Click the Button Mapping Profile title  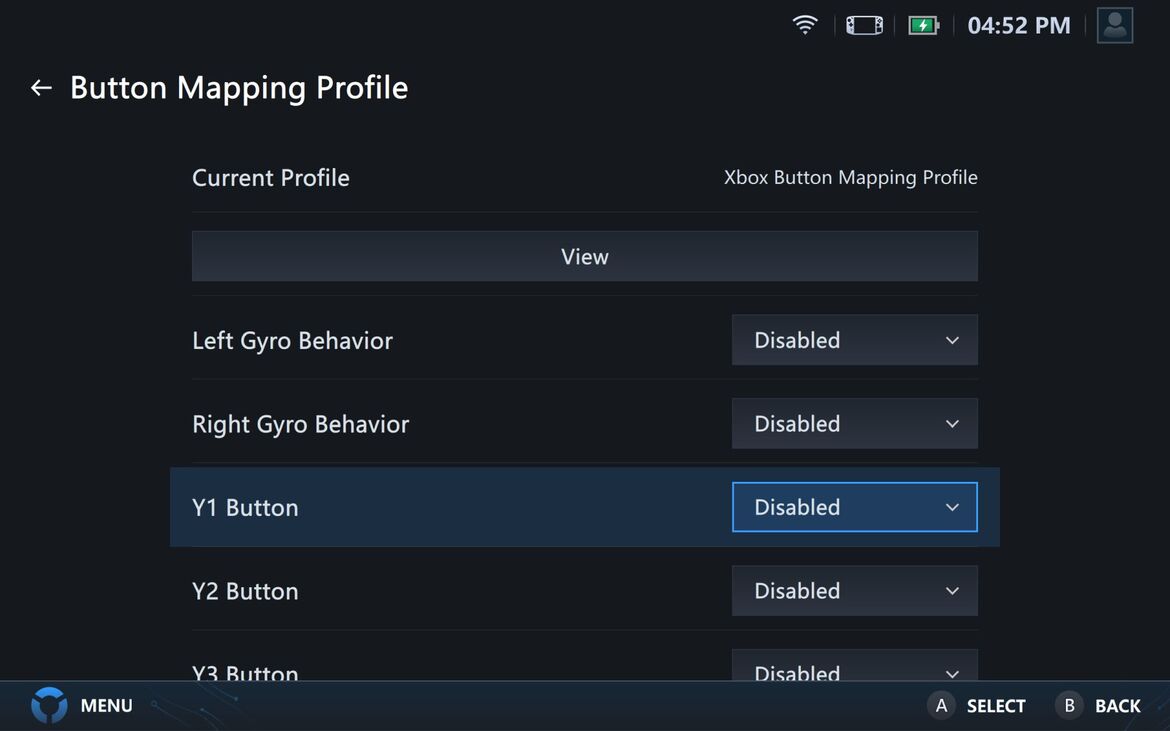[x=239, y=88]
